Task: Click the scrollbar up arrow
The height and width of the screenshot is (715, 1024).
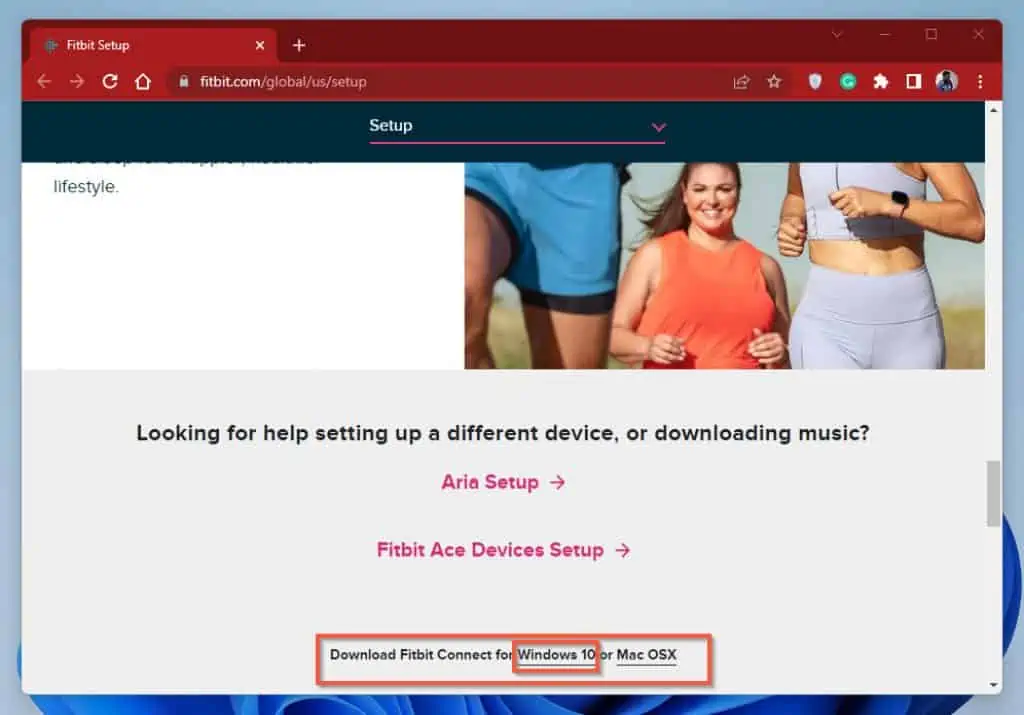Action: click(993, 110)
